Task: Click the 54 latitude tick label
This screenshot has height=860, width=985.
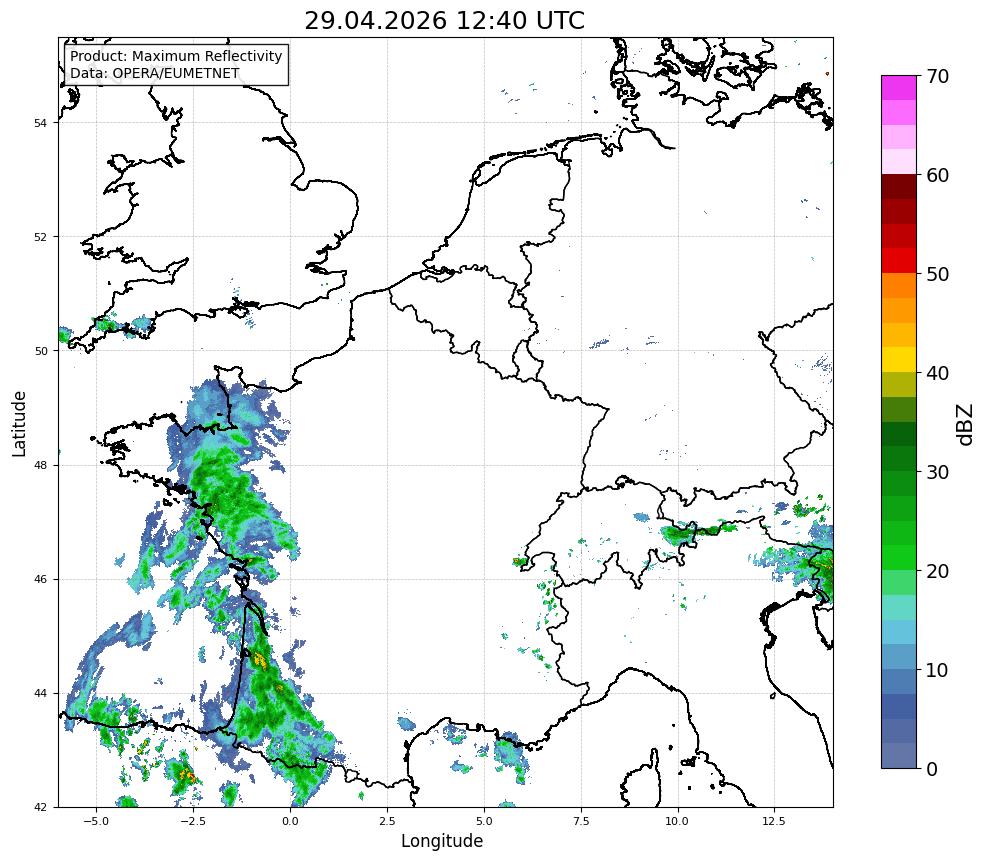Action: click(40, 122)
